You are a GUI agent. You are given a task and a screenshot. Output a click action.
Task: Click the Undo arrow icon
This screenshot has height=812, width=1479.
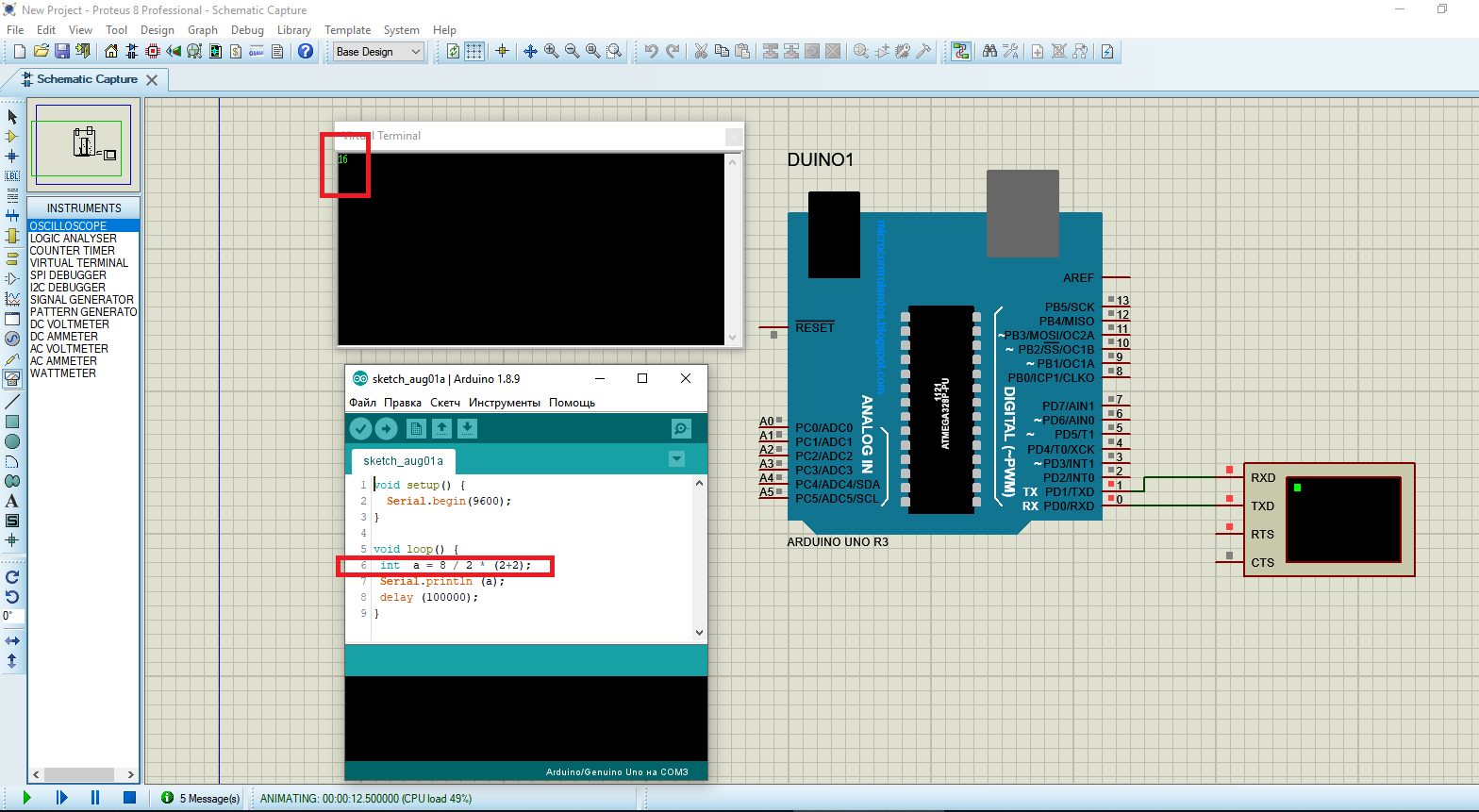[x=652, y=51]
